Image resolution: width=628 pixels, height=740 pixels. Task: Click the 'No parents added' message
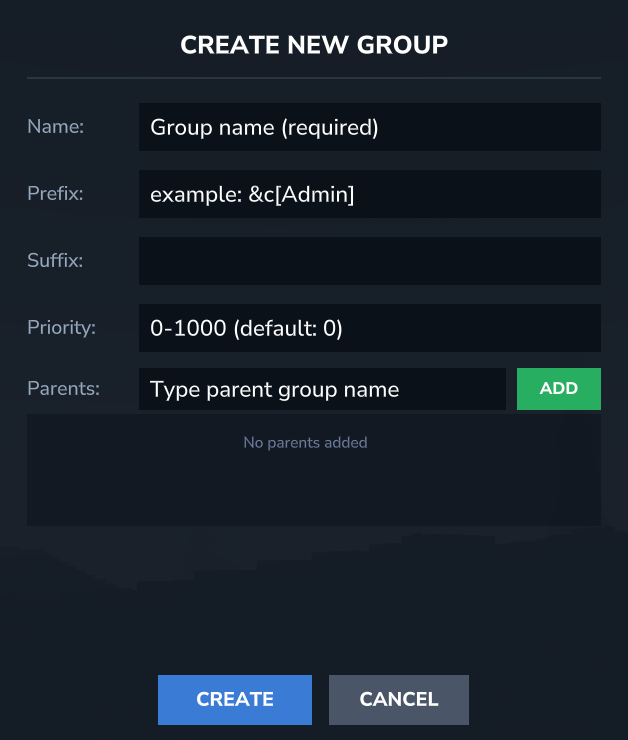coord(306,442)
